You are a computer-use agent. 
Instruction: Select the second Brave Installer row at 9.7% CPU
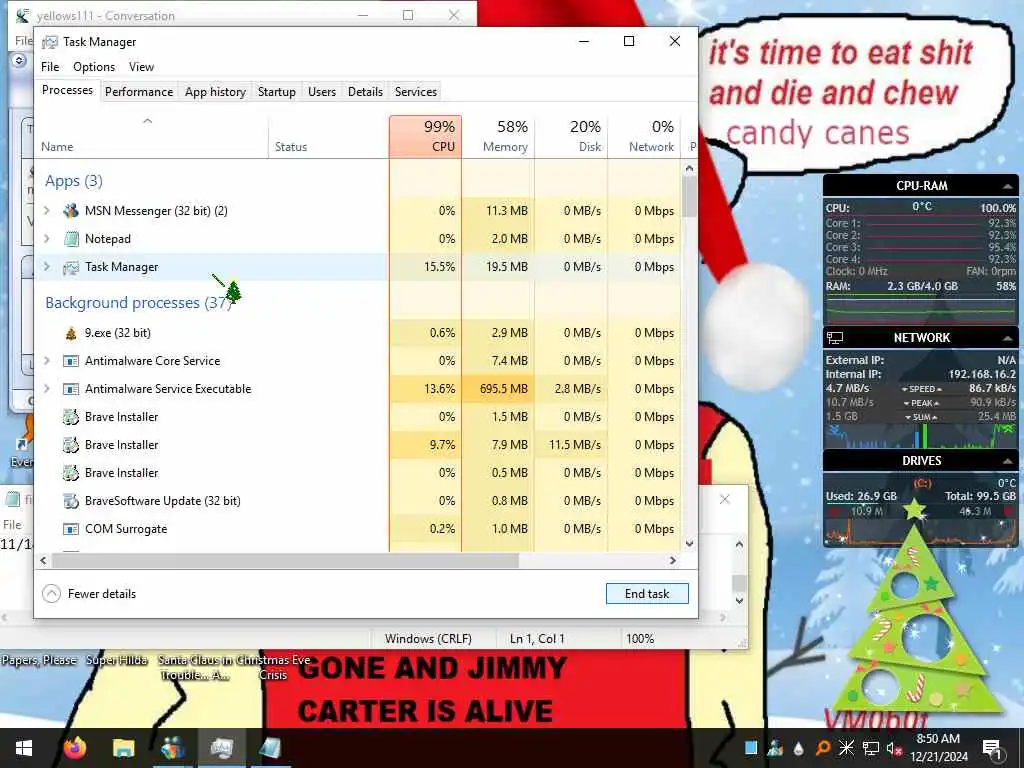[358, 445]
